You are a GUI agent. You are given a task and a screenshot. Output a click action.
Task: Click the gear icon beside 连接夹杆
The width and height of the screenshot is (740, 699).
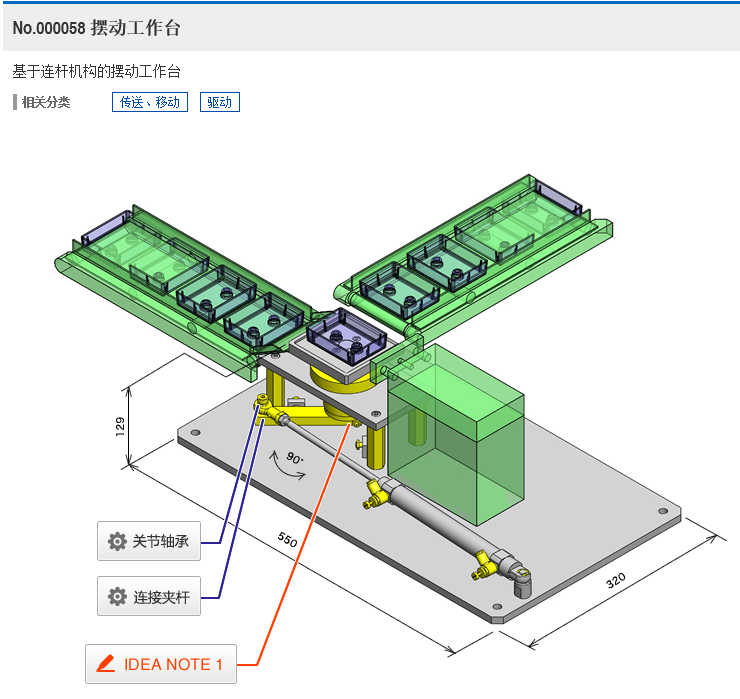click(x=117, y=597)
